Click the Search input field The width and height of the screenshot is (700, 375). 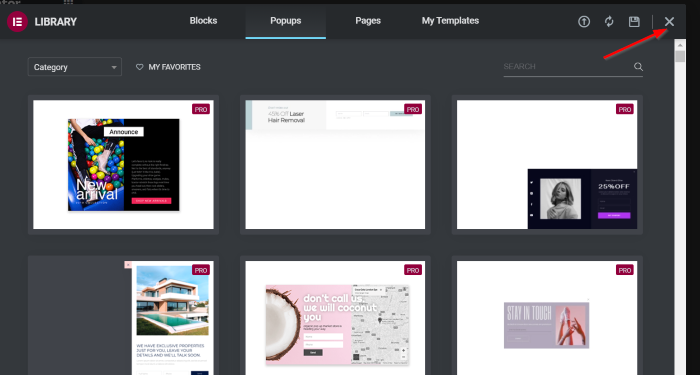[567, 67]
